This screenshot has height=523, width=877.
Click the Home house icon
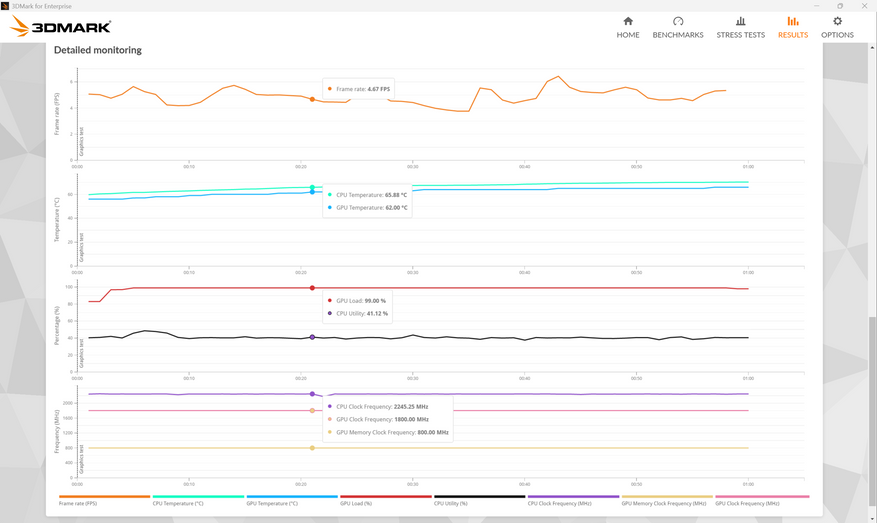point(628,21)
